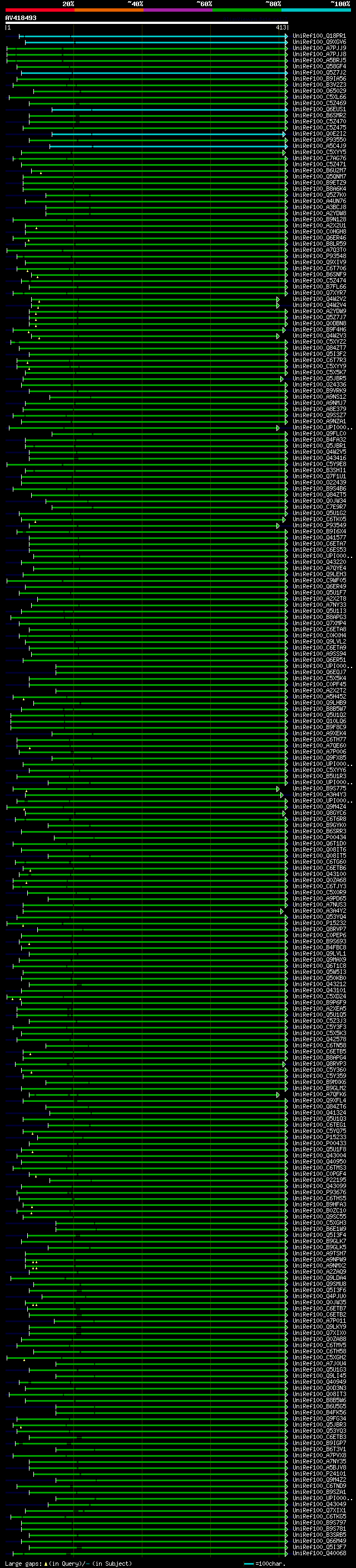Select the UniRef100_B6SMR2 label
This screenshot has width=356, height=1568.
[319, 115]
